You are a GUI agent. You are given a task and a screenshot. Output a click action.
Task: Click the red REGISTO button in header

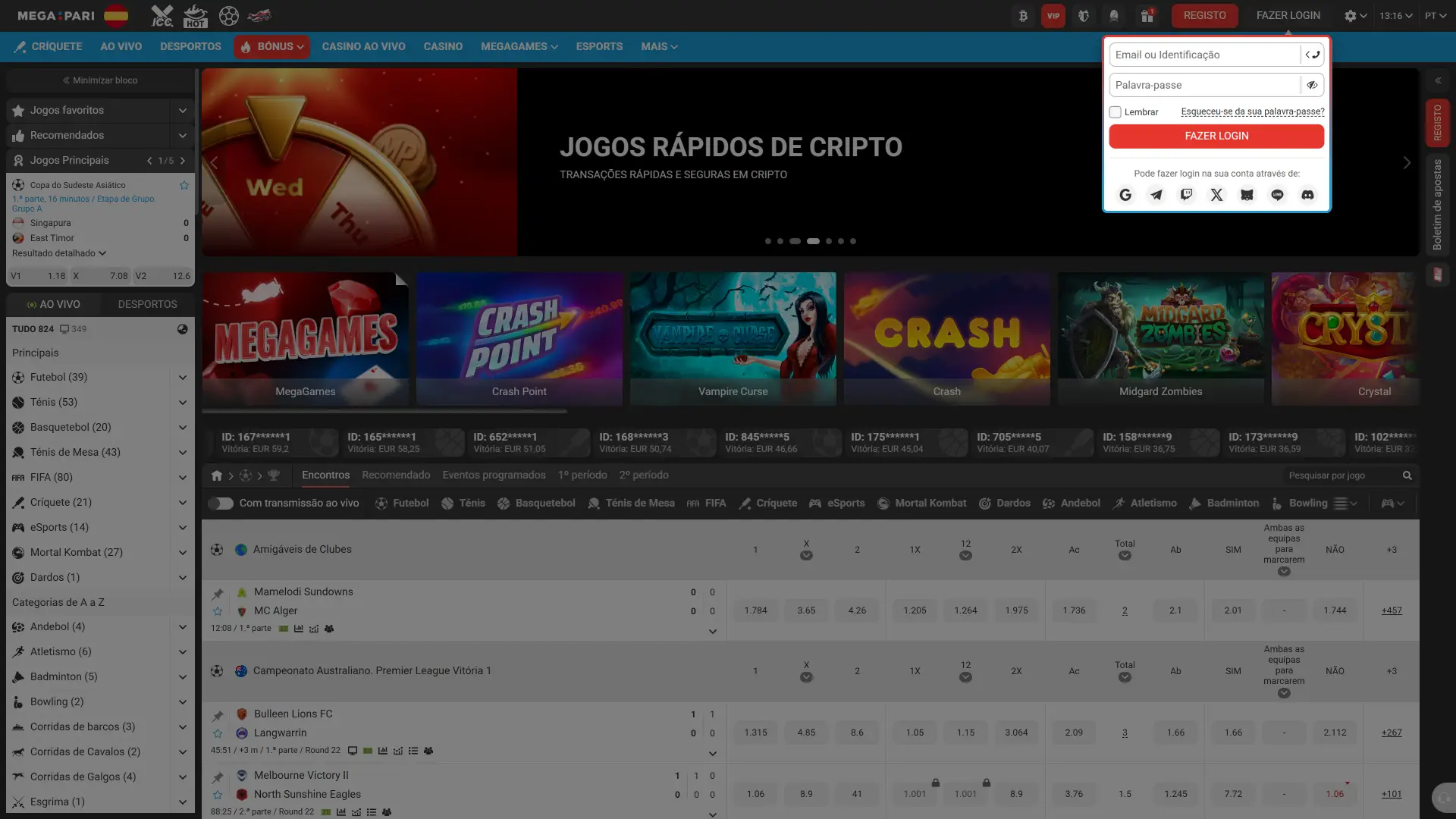click(1204, 15)
